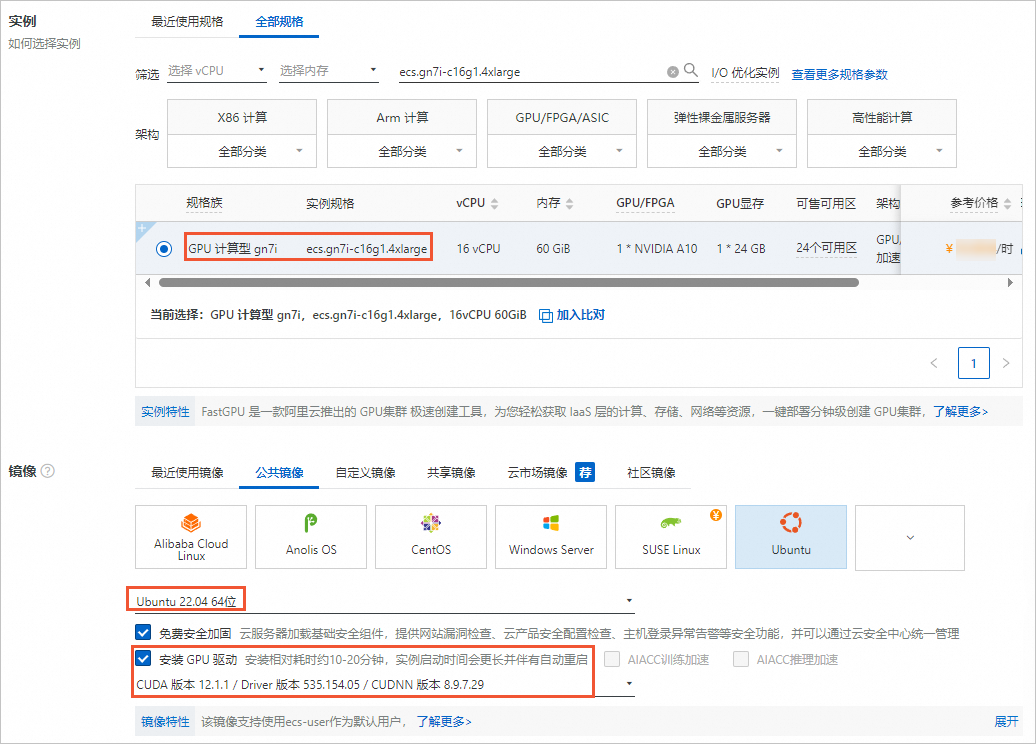Screen dimensions: 1036x744
Task: Sort by 内存 column arrows
Action: point(570,204)
